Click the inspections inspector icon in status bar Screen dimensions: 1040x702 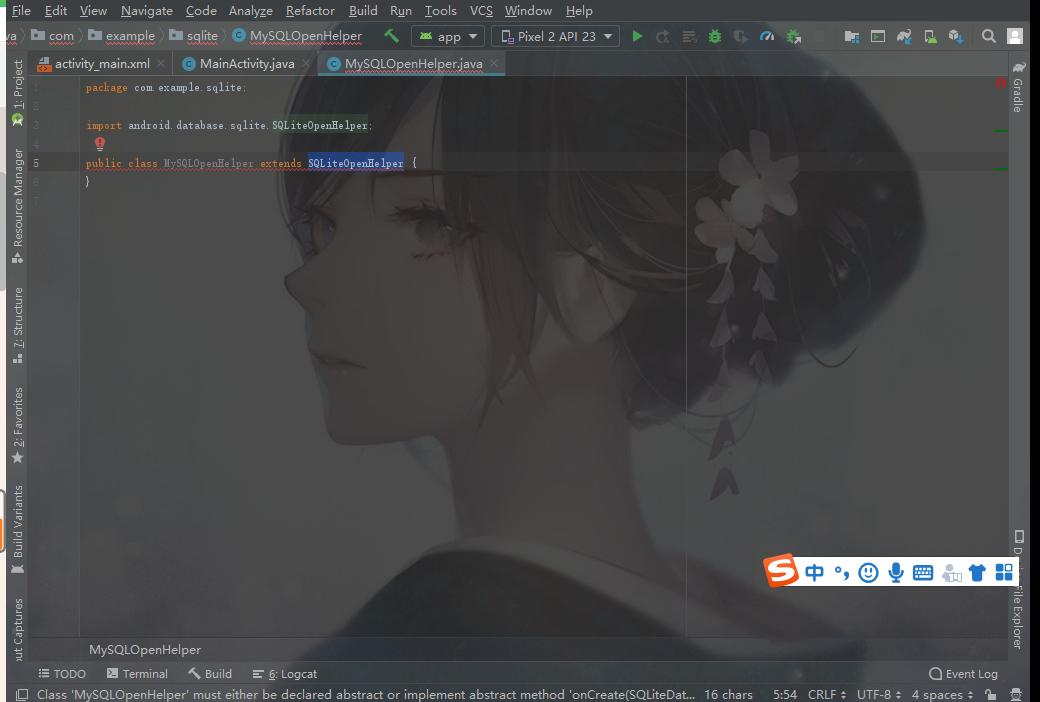pos(1015,694)
